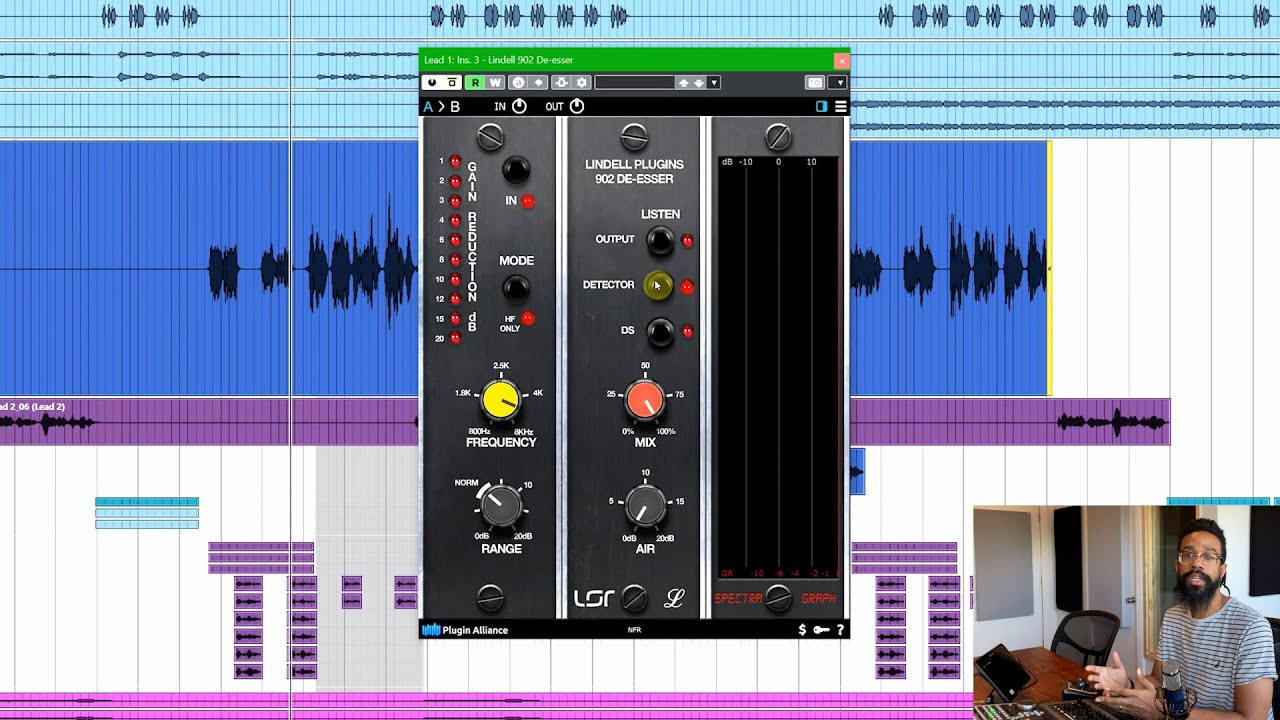Select settings bank B
Screen dimensions: 1280x720
455,106
